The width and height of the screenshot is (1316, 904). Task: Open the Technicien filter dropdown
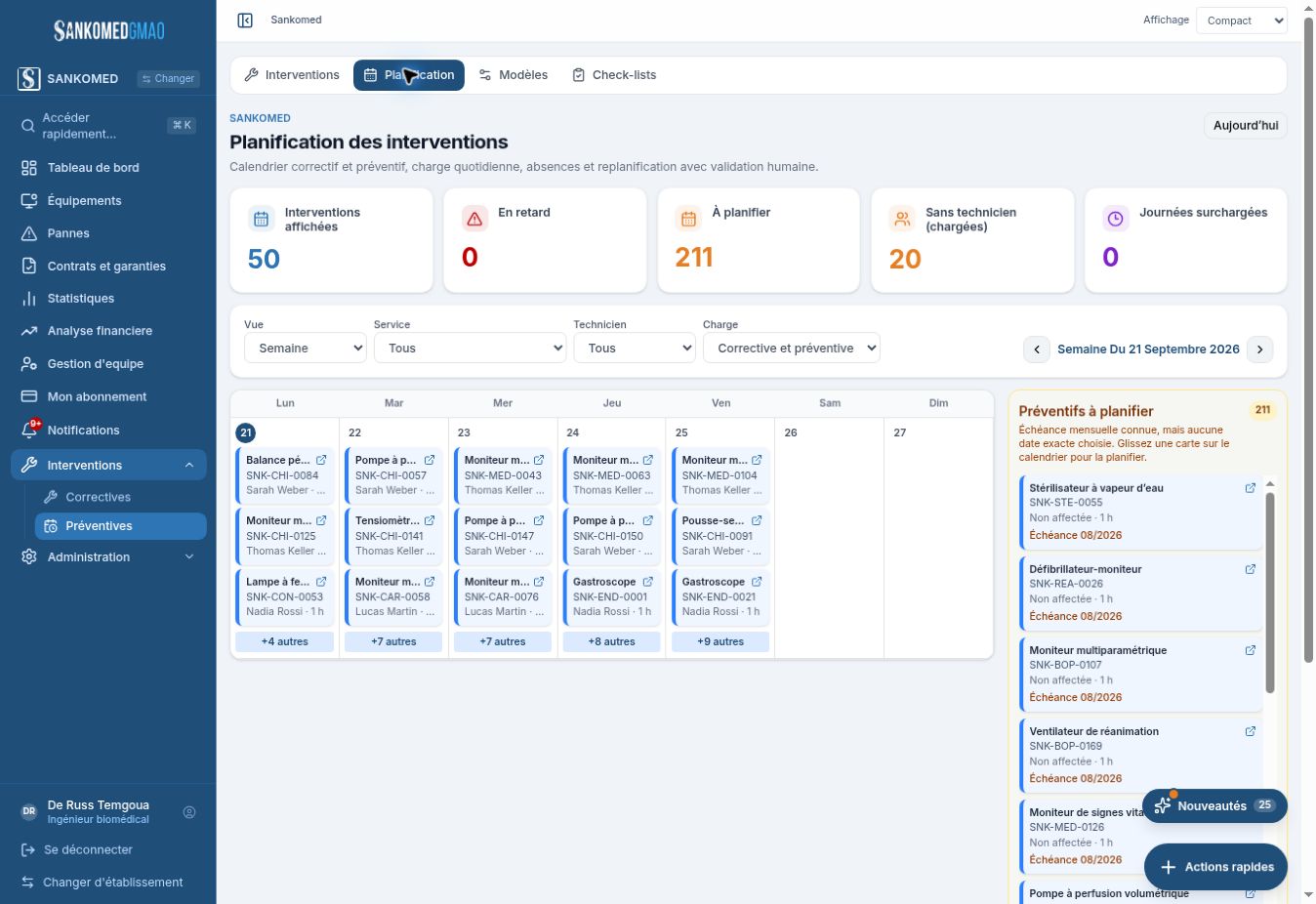(x=635, y=348)
